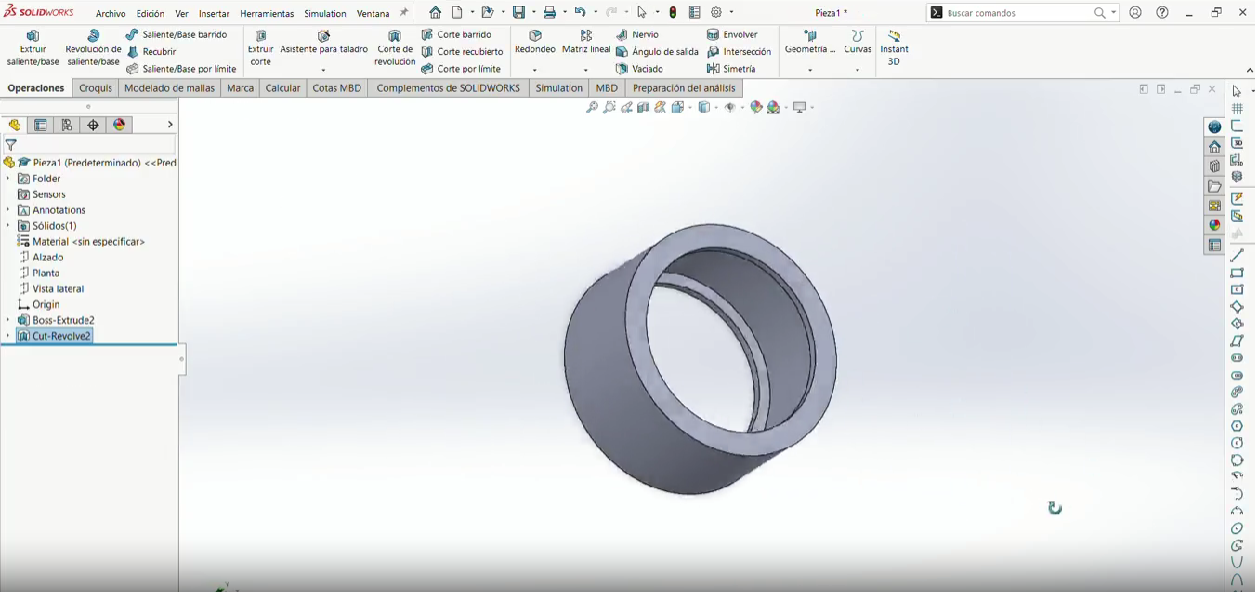Choose Corte por límite feature
The height and width of the screenshot is (592, 1255).
[461, 69]
